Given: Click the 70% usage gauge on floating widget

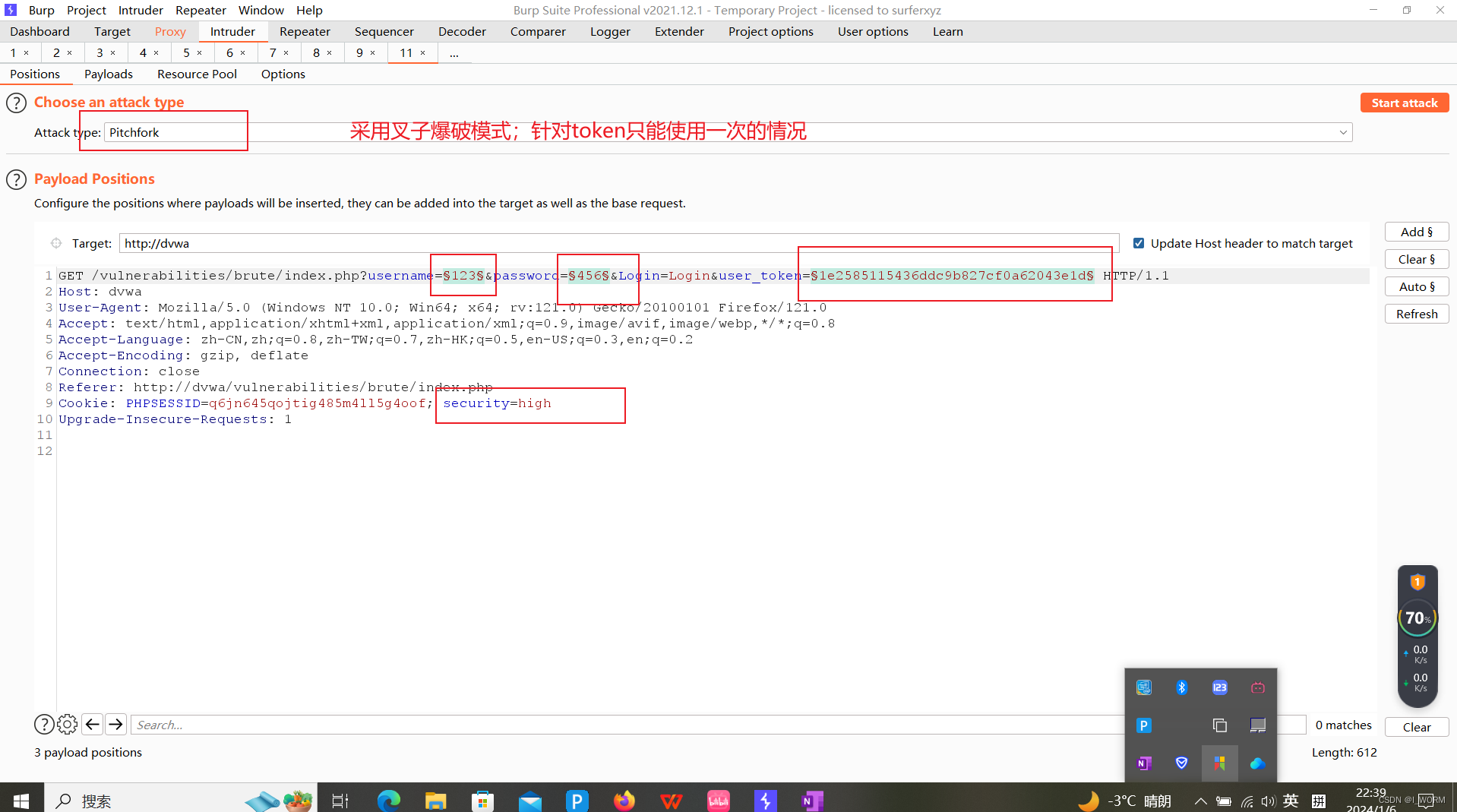Looking at the screenshot, I should (x=1417, y=618).
